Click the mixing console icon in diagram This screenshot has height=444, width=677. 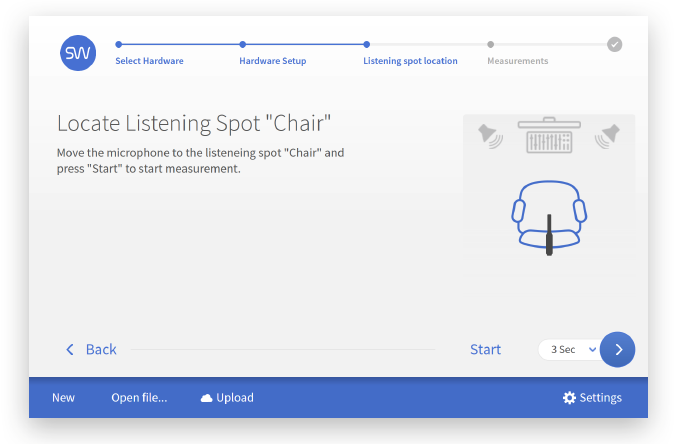click(549, 135)
